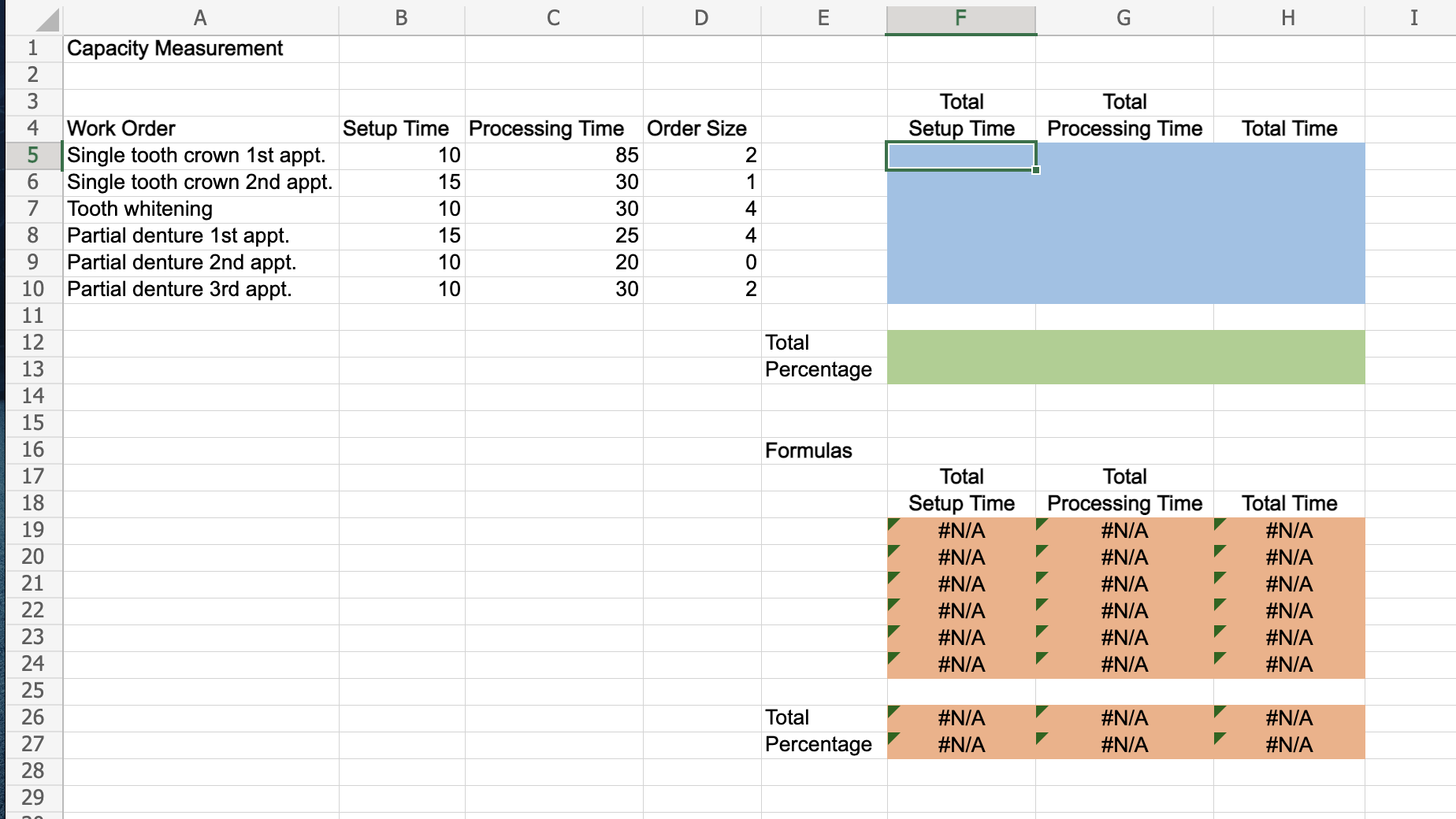The width and height of the screenshot is (1456, 819).
Task: Select column C header
Action: pyautogui.click(x=553, y=18)
